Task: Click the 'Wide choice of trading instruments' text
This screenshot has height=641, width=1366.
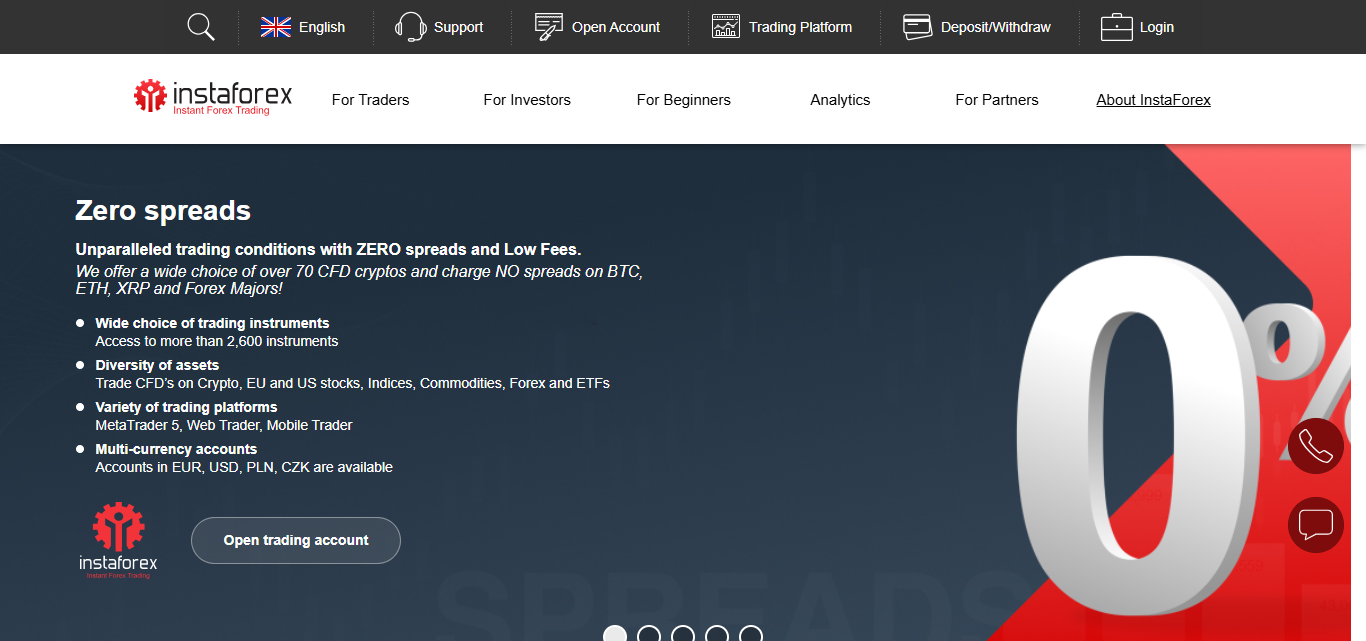Action: point(212,323)
